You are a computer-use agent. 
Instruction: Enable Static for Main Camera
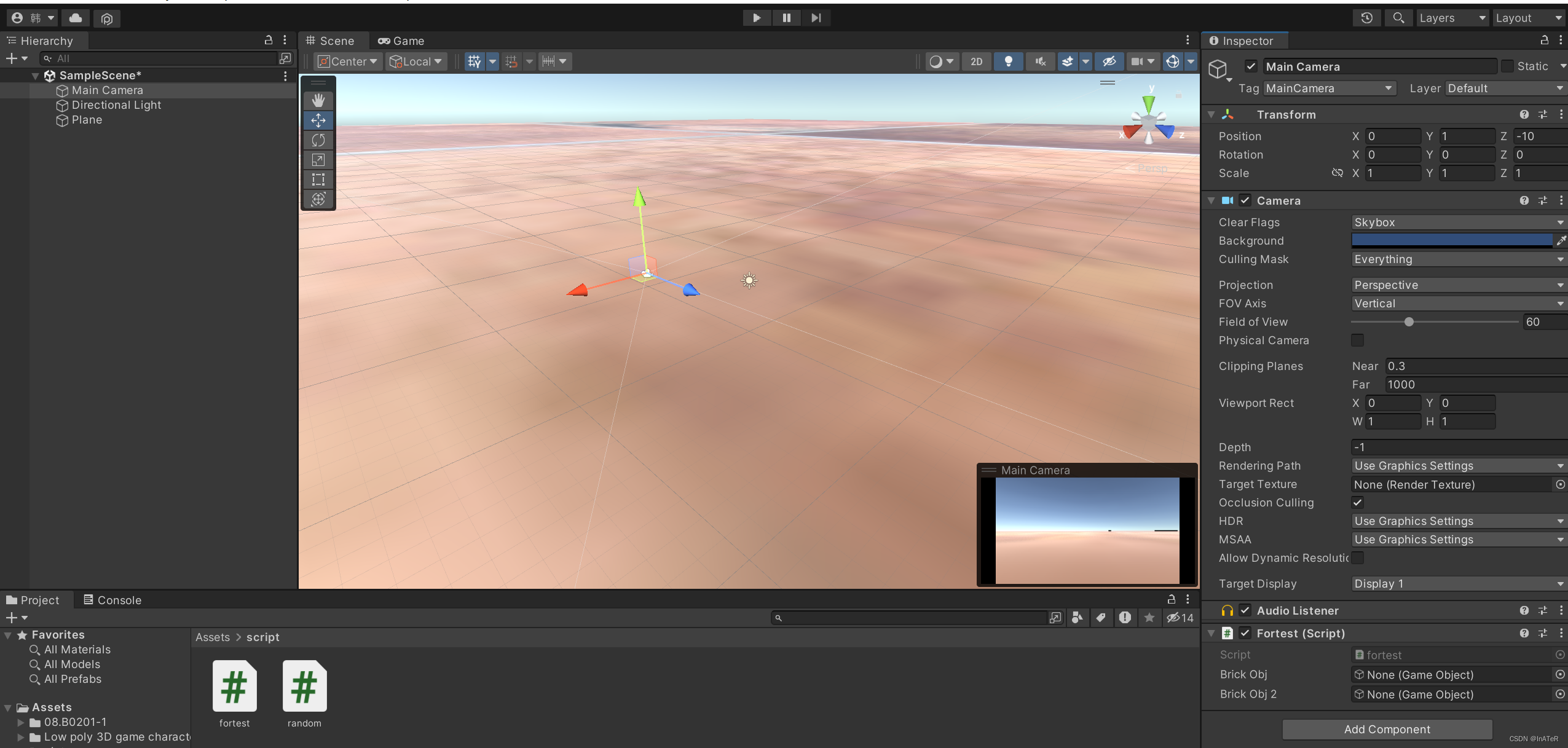tap(1508, 66)
